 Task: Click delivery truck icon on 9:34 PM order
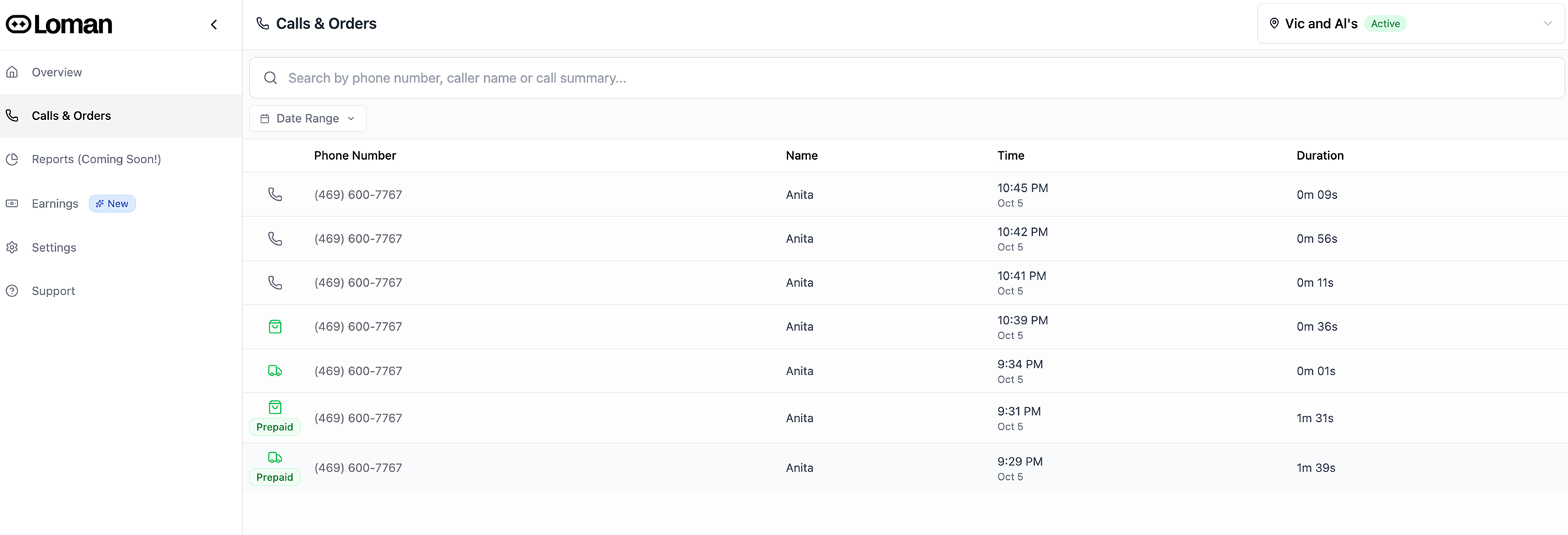(275, 370)
